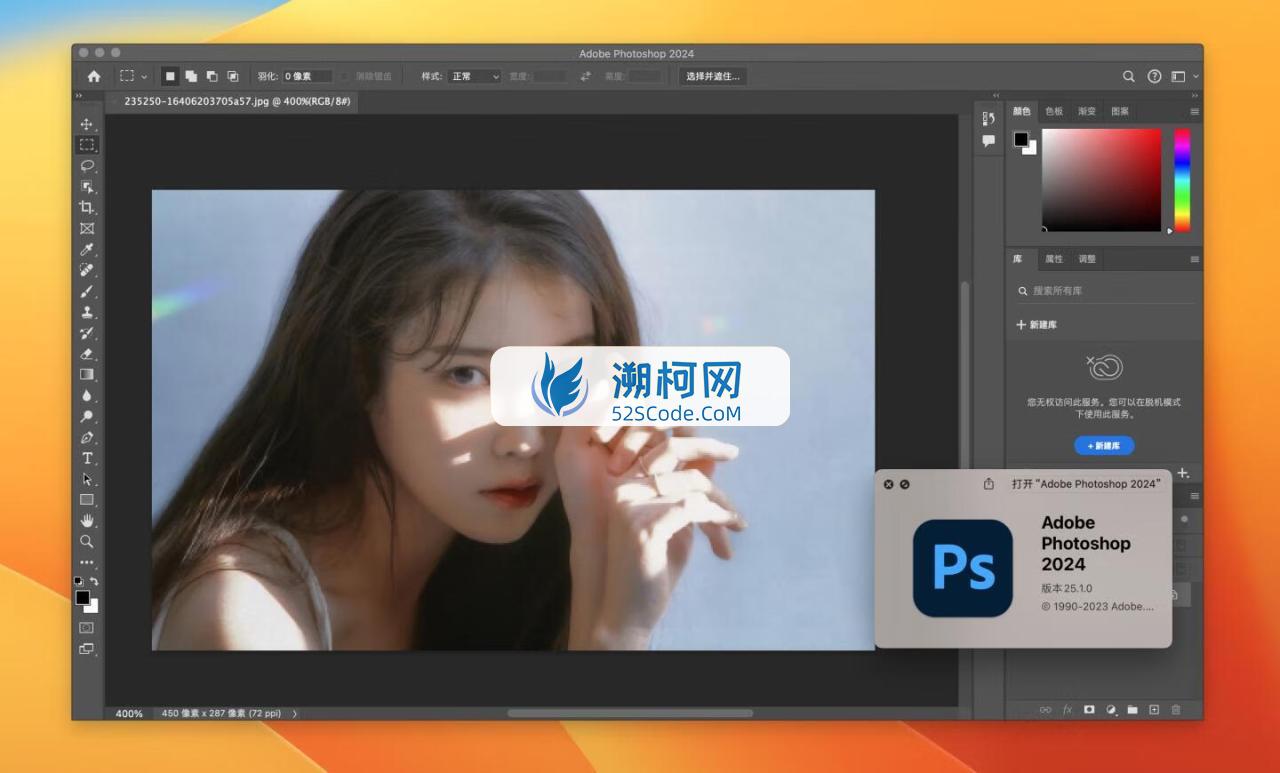Switch to the 属性 tab

pyautogui.click(x=1054, y=259)
